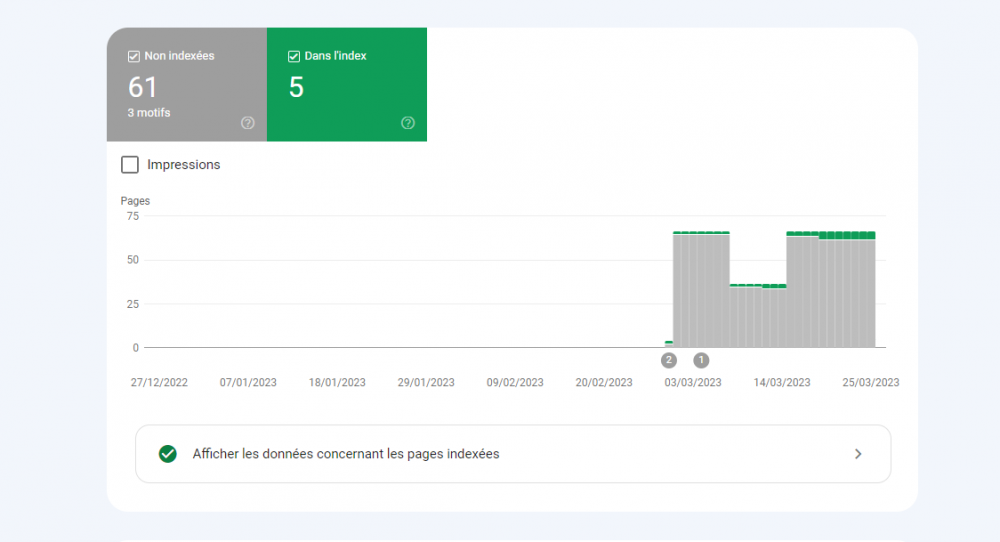Click timeline annotation marker 2
The width and height of the screenshot is (1000, 542).
click(x=668, y=360)
